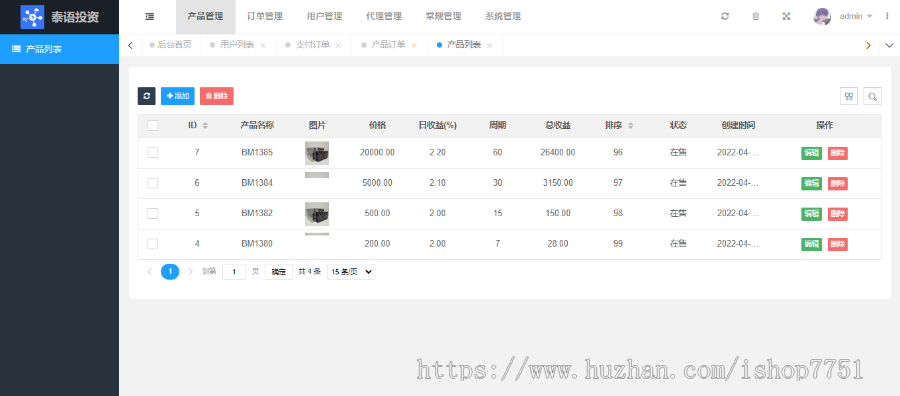Sort by ID column arrows
The image size is (900, 396).
click(205, 126)
